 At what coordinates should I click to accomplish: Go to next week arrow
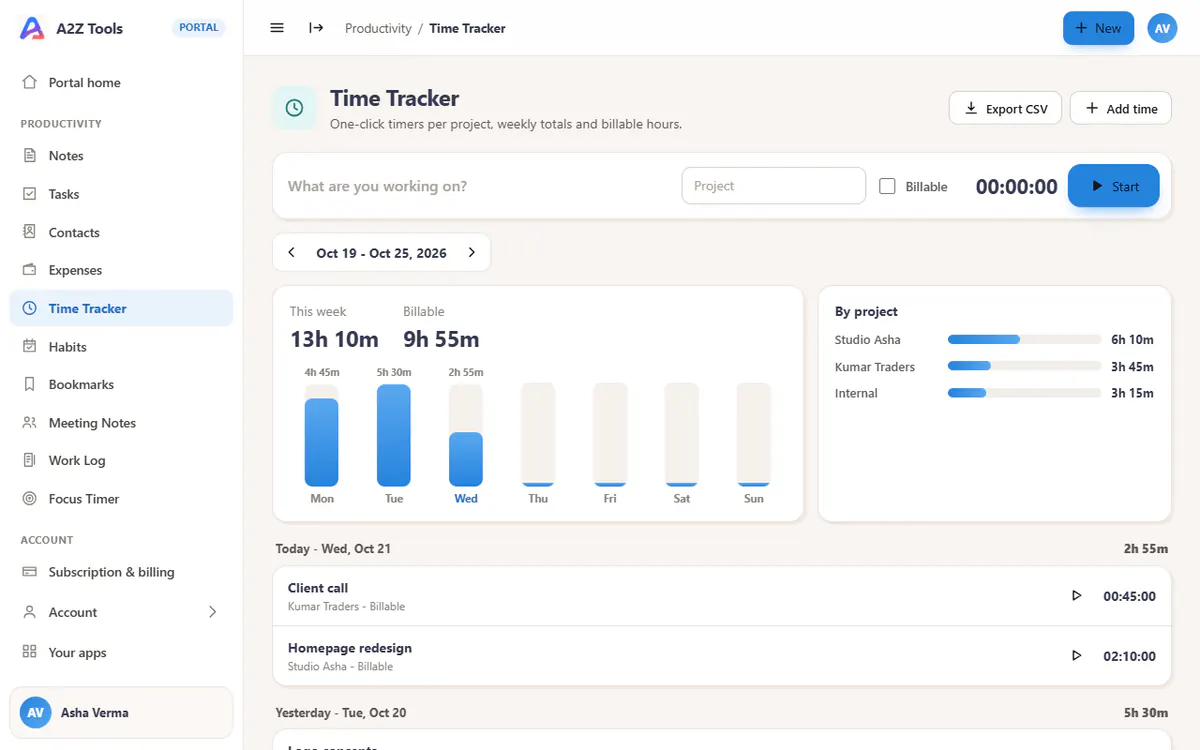tap(471, 253)
